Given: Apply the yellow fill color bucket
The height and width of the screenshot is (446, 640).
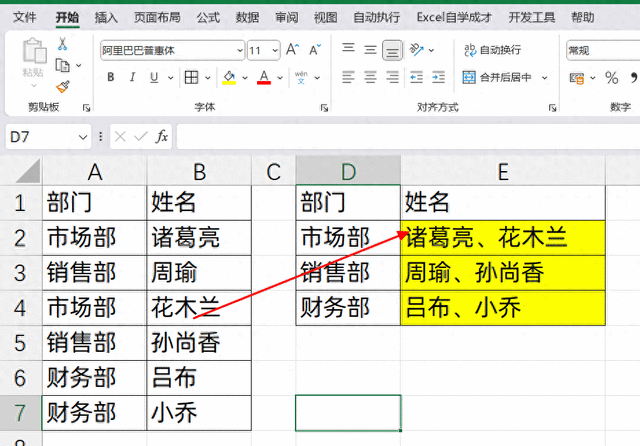Looking at the screenshot, I should (229, 77).
